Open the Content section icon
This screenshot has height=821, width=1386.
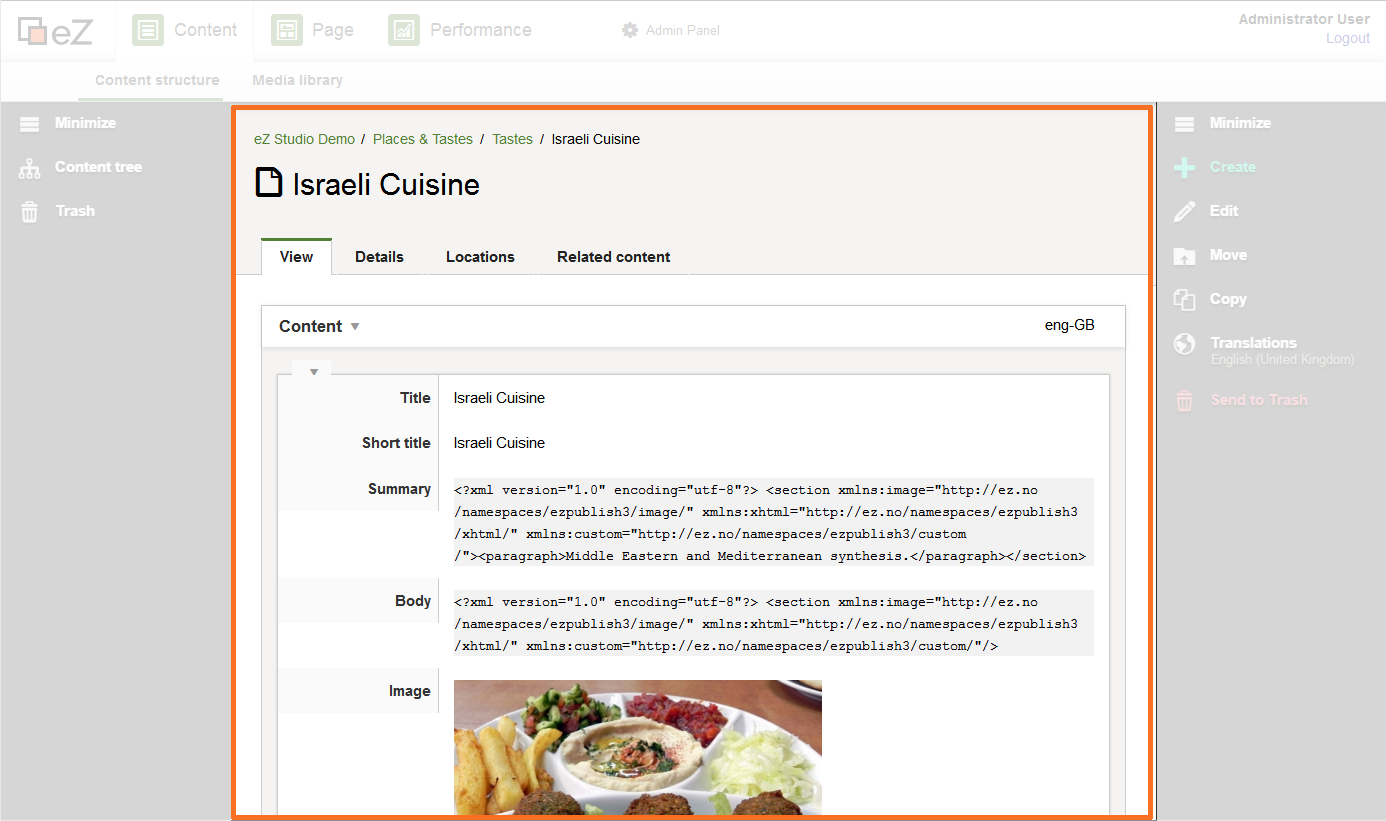tap(148, 30)
